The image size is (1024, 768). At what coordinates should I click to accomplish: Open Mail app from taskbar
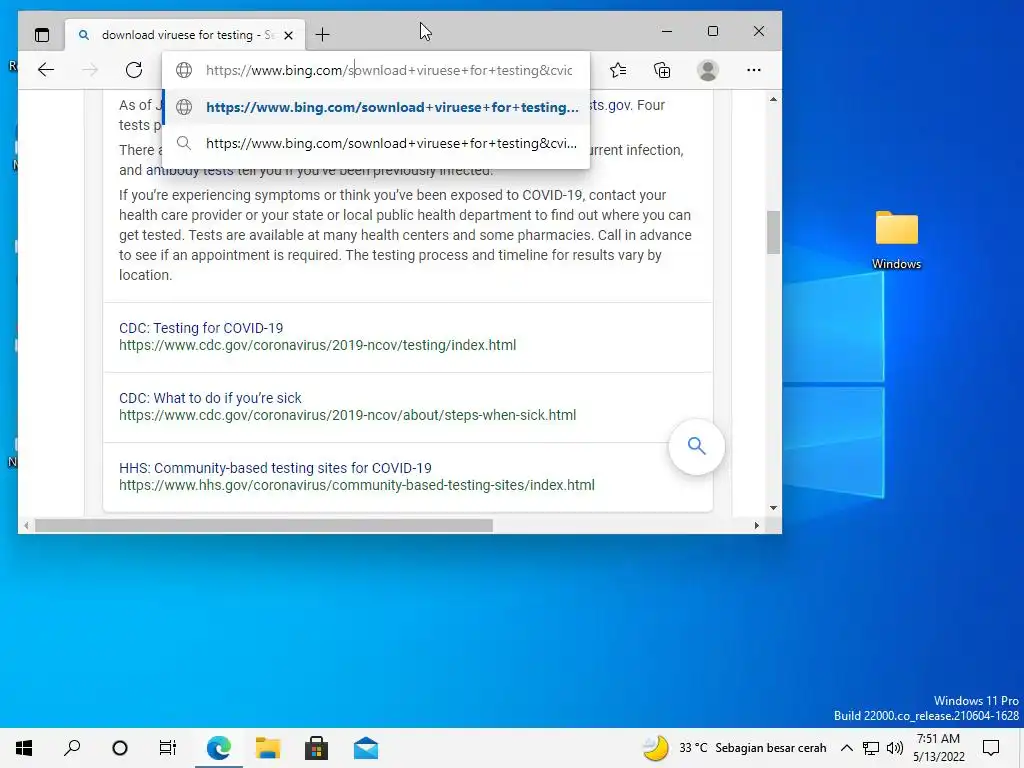[x=366, y=748]
